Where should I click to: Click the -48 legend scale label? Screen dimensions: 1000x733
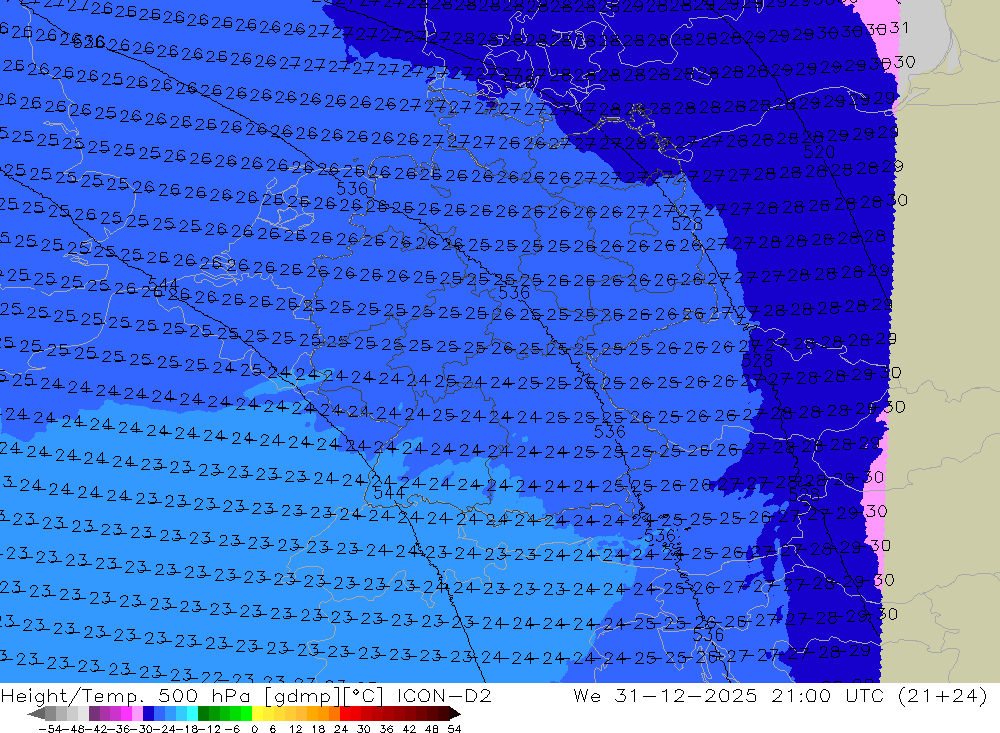point(74,729)
